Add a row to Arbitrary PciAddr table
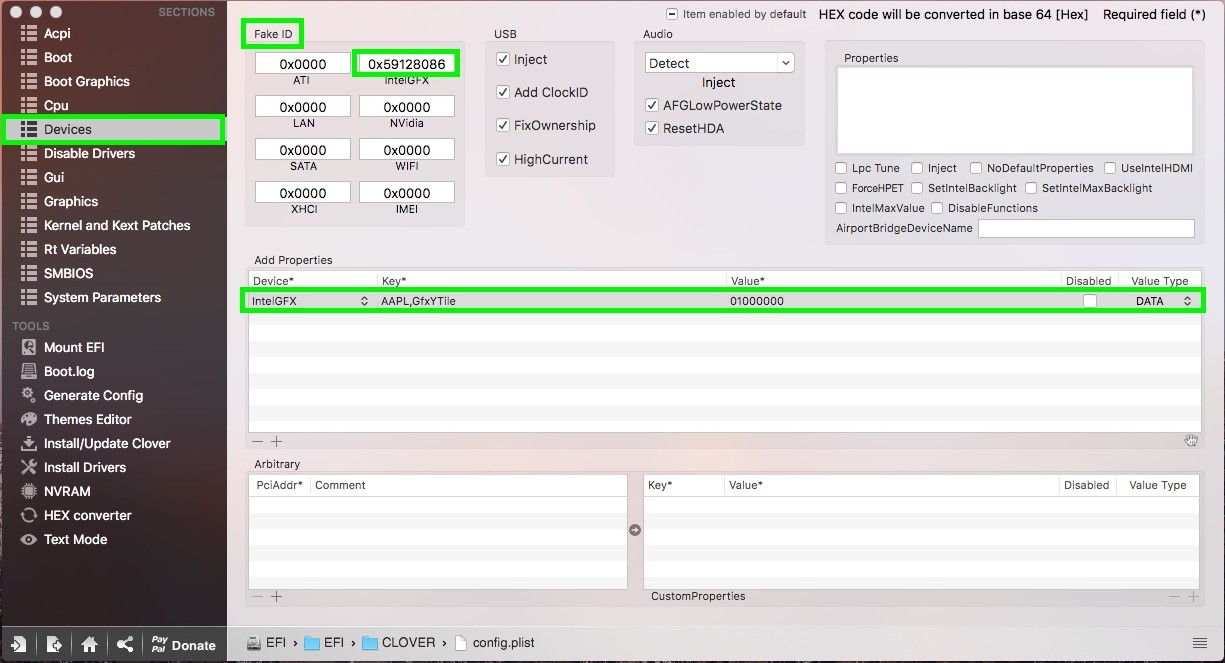Viewport: 1225px width, 663px height. (276, 596)
